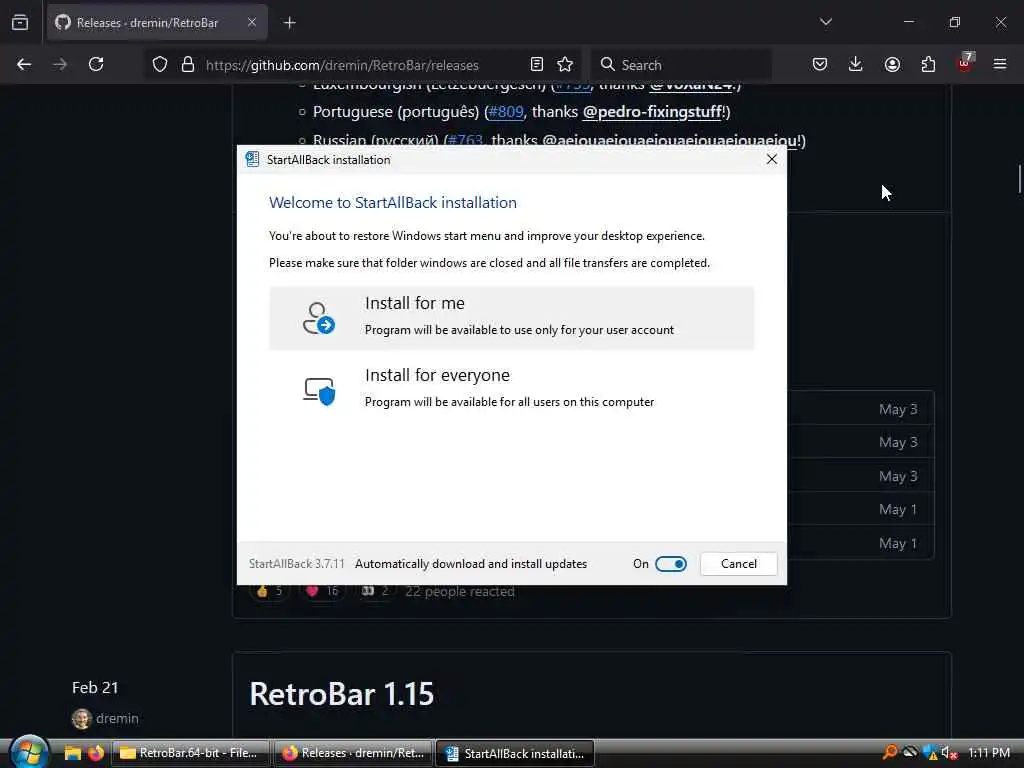Screen dimensions: 1024x768
Task: Switch to Releases dremin/RetroBar taskbar button
Action: [353, 753]
